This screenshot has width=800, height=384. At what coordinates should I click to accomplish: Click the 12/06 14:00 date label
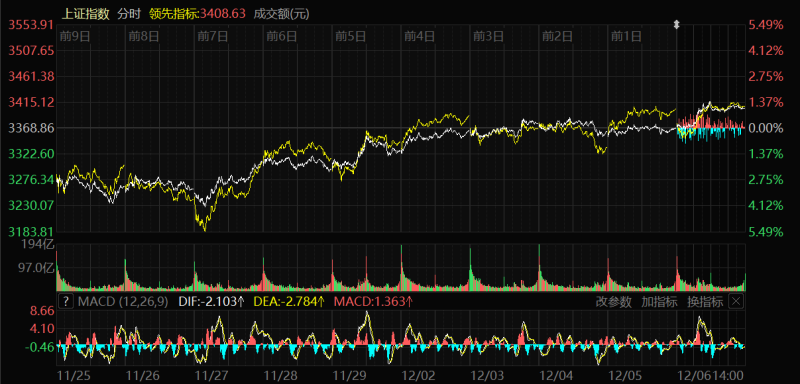(x=710, y=375)
